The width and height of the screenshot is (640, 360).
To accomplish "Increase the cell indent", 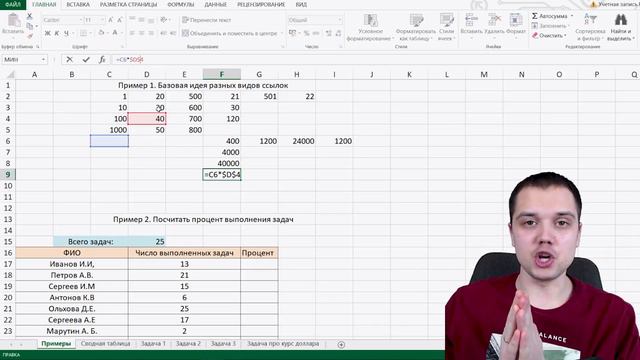I will pyautogui.click(x=173, y=33).
